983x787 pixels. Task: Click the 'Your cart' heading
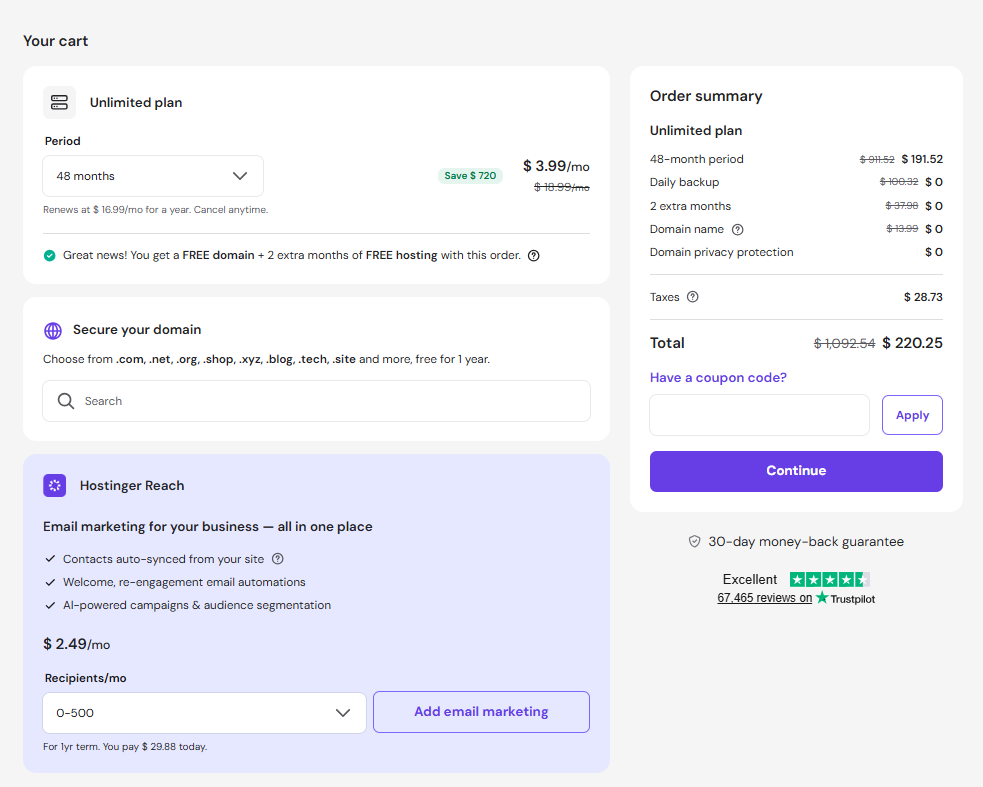[56, 41]
